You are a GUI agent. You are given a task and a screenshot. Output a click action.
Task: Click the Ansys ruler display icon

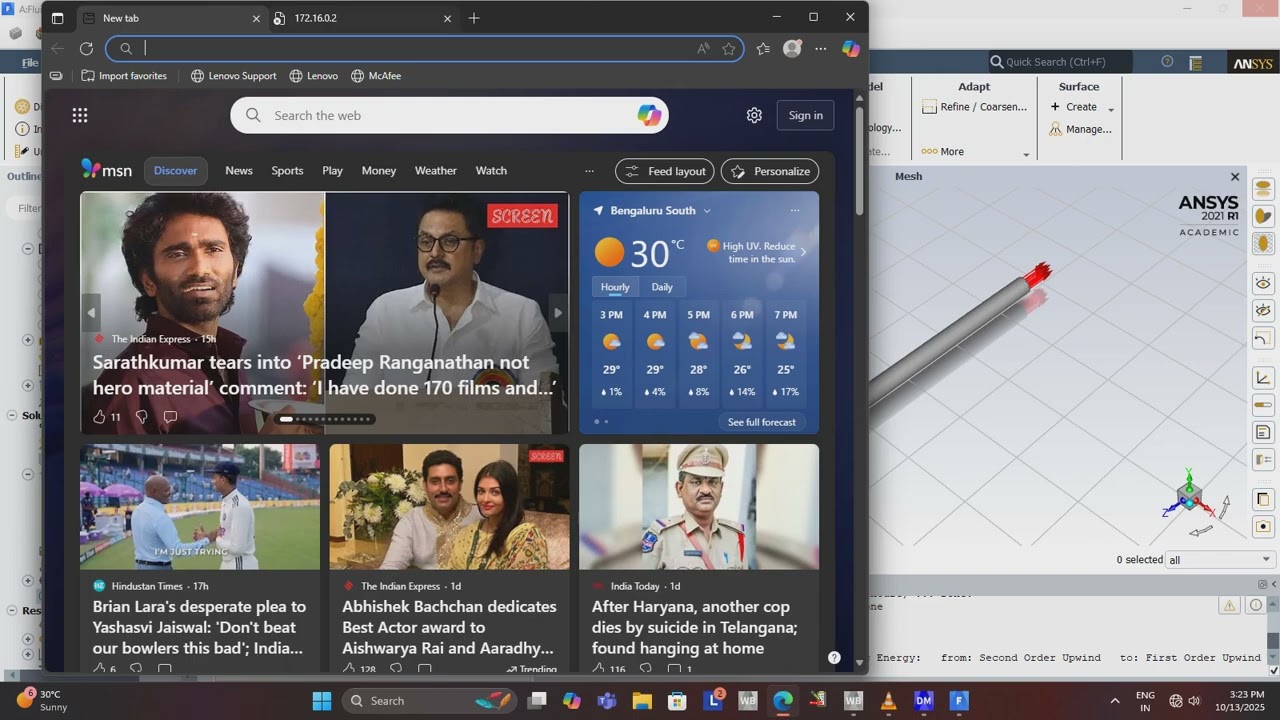click(x=1263, y=405)
